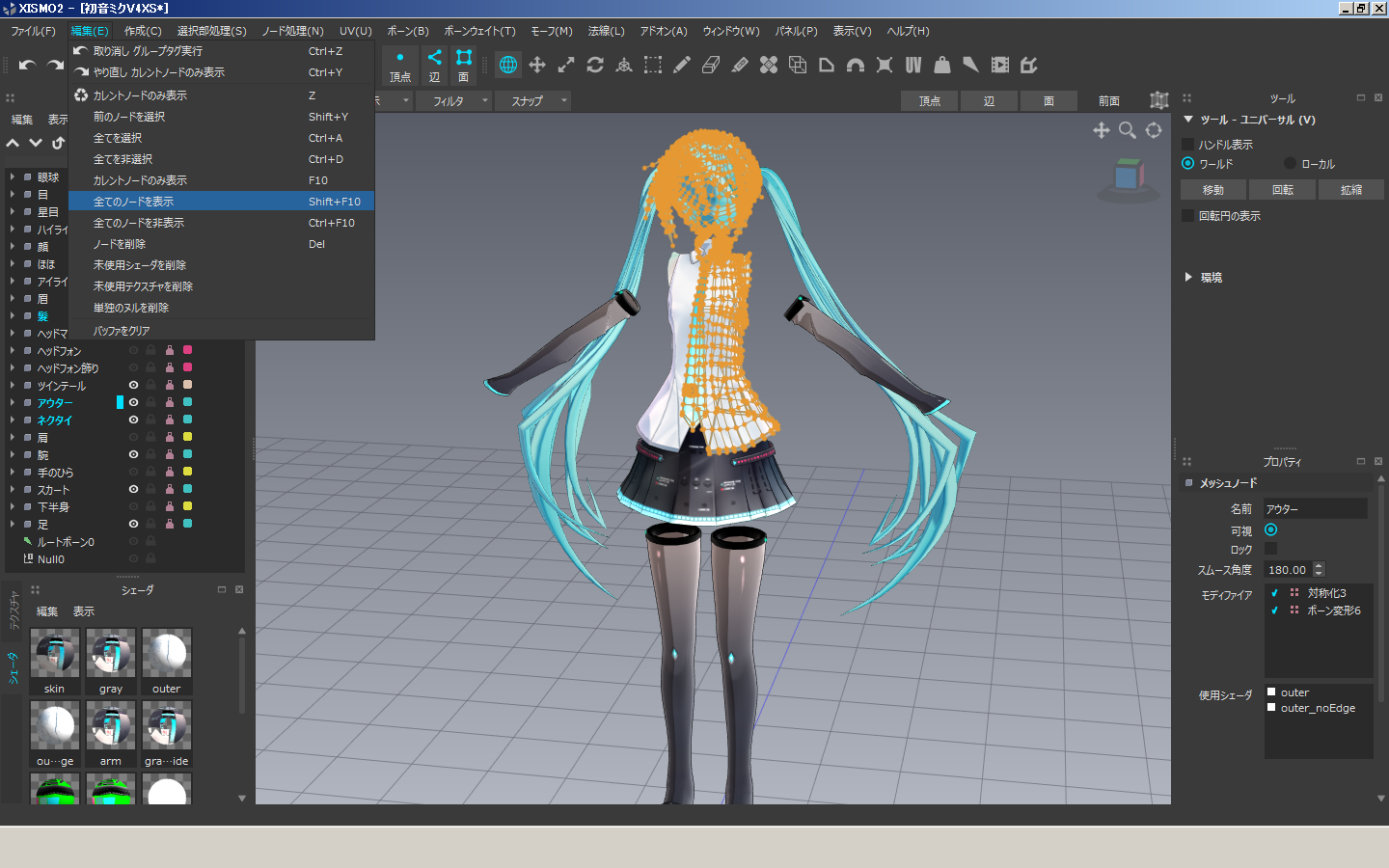Choose バッファをクリア menu entry
Screen dimensions: 1389x868
[221, 331]
